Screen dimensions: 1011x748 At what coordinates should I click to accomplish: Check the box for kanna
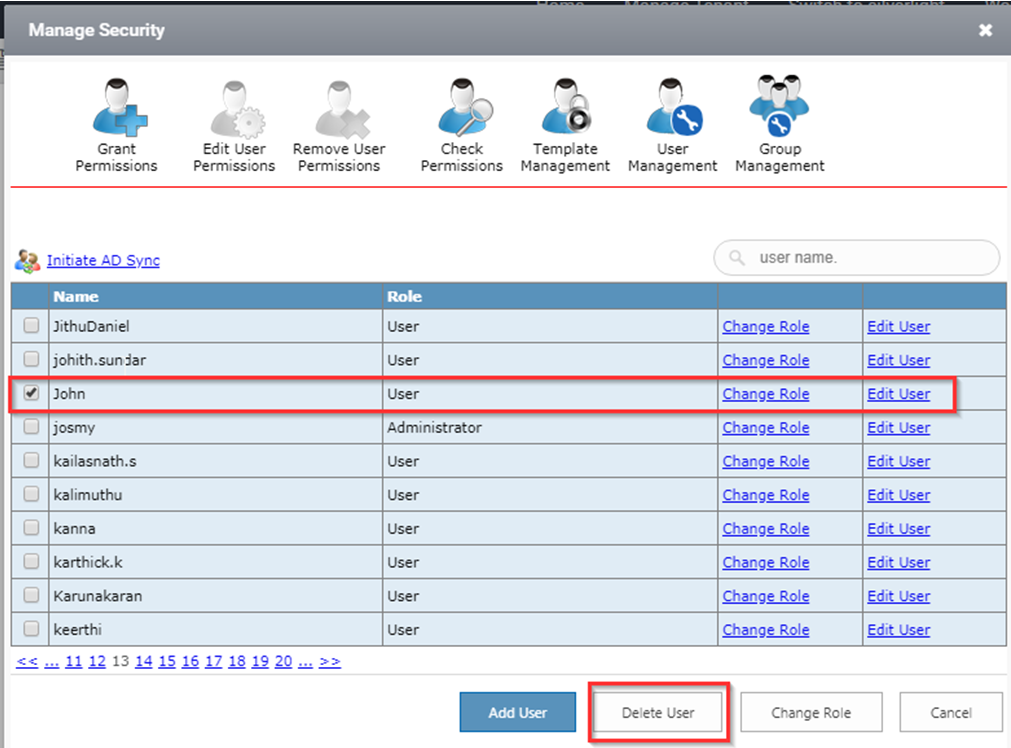click(x=31, y=527)
